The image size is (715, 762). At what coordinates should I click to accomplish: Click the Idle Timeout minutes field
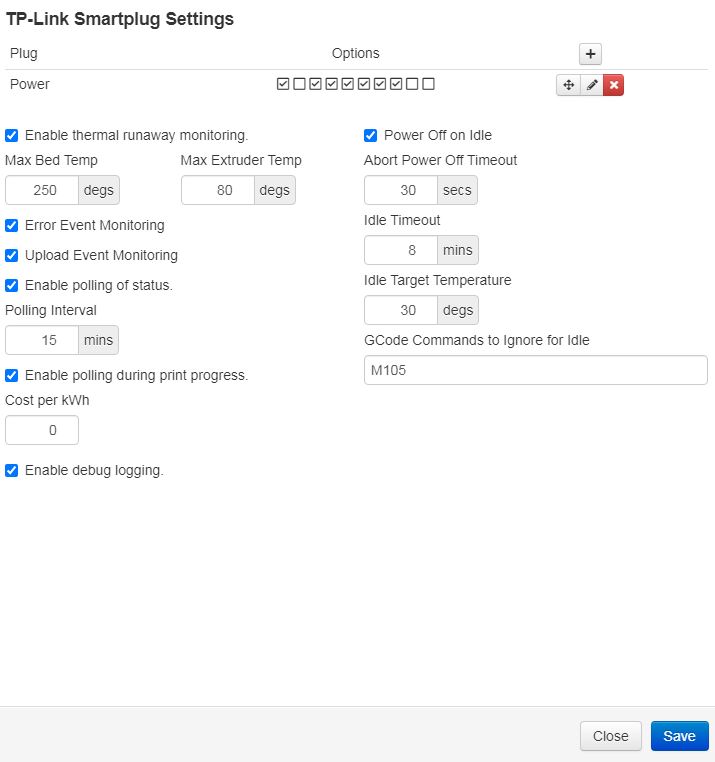click(x=401, y=250)
